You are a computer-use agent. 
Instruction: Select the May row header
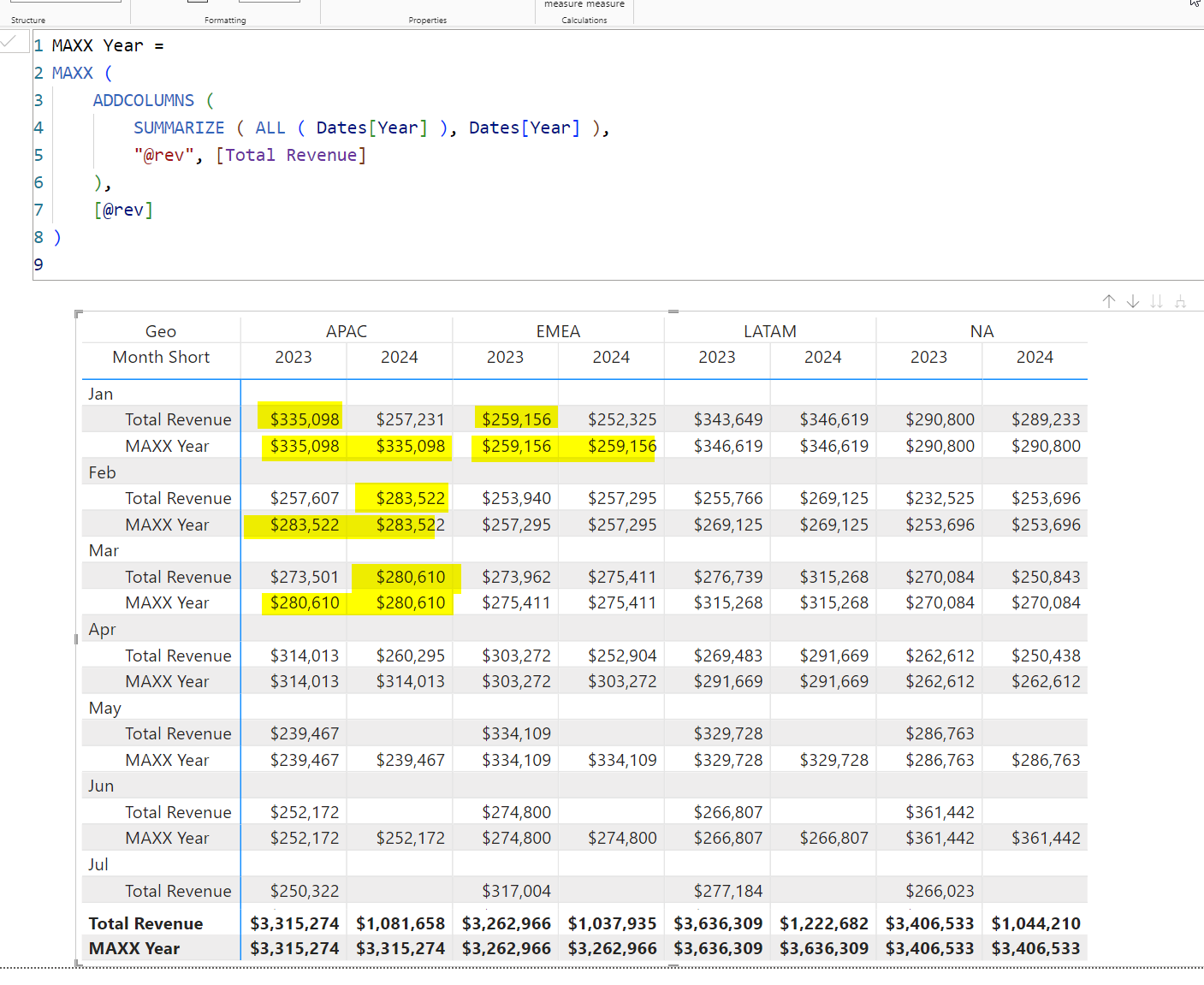coord(105,708)
